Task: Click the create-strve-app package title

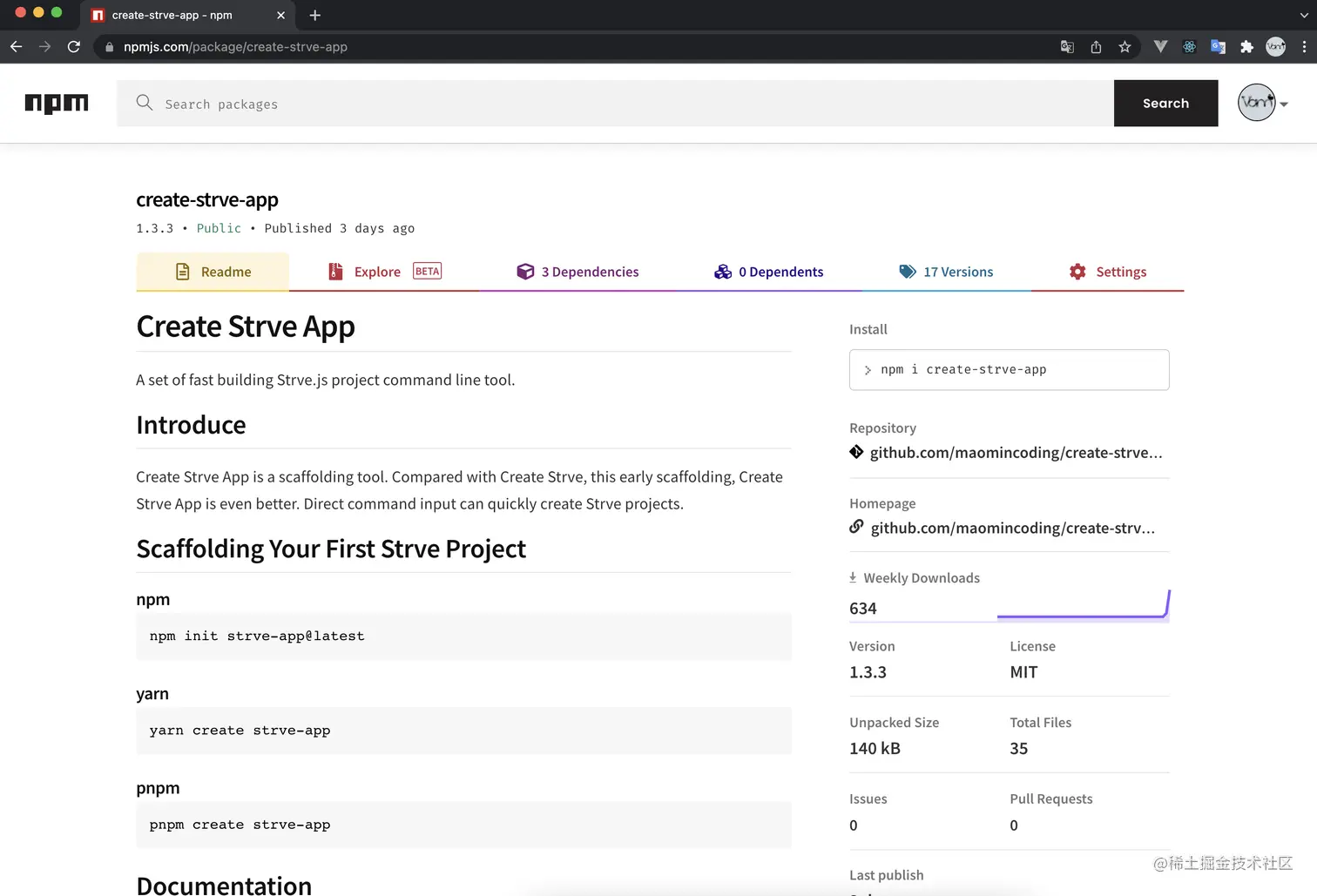Action: point(207,199)
